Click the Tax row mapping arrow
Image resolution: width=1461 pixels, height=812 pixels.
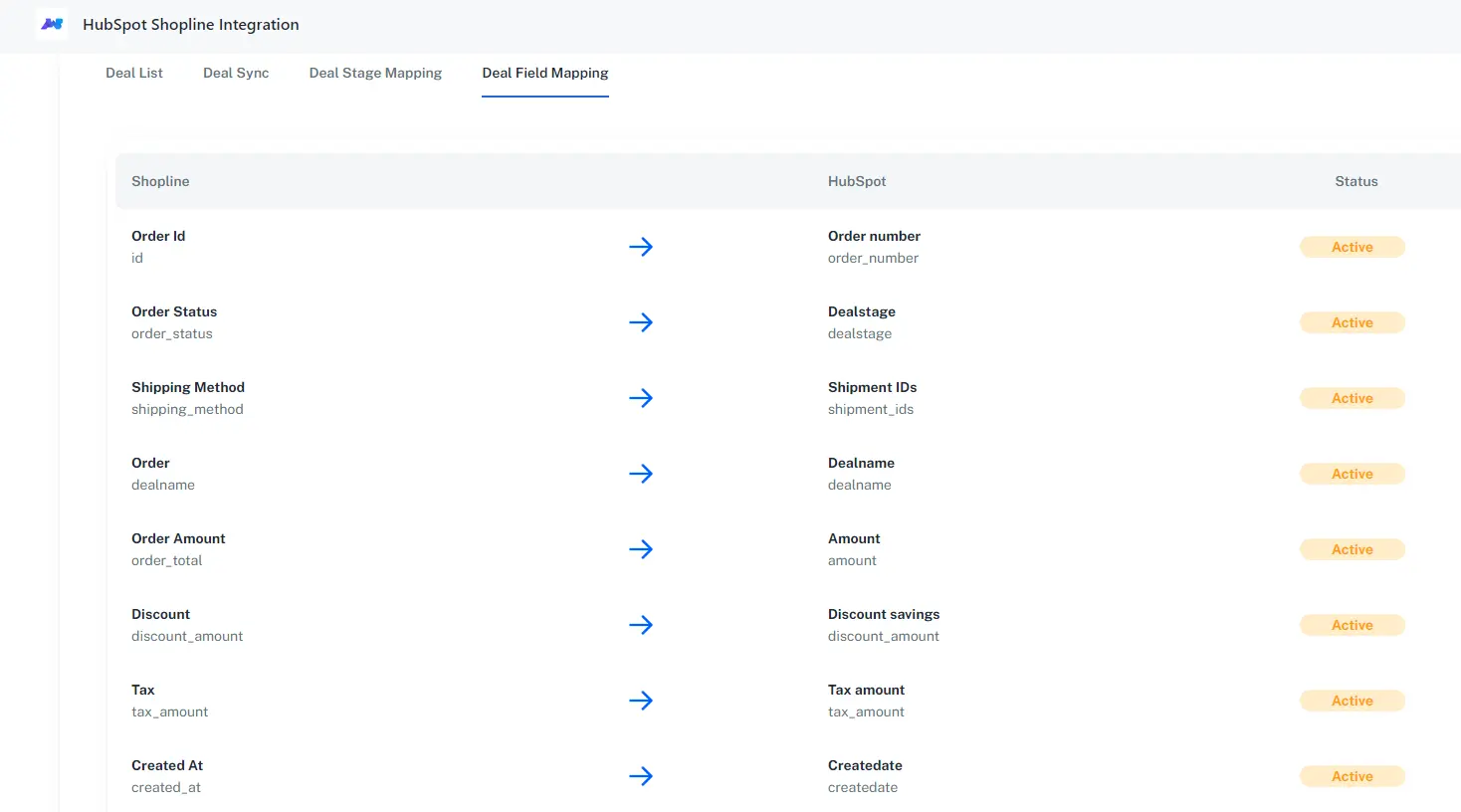(641, 701)
